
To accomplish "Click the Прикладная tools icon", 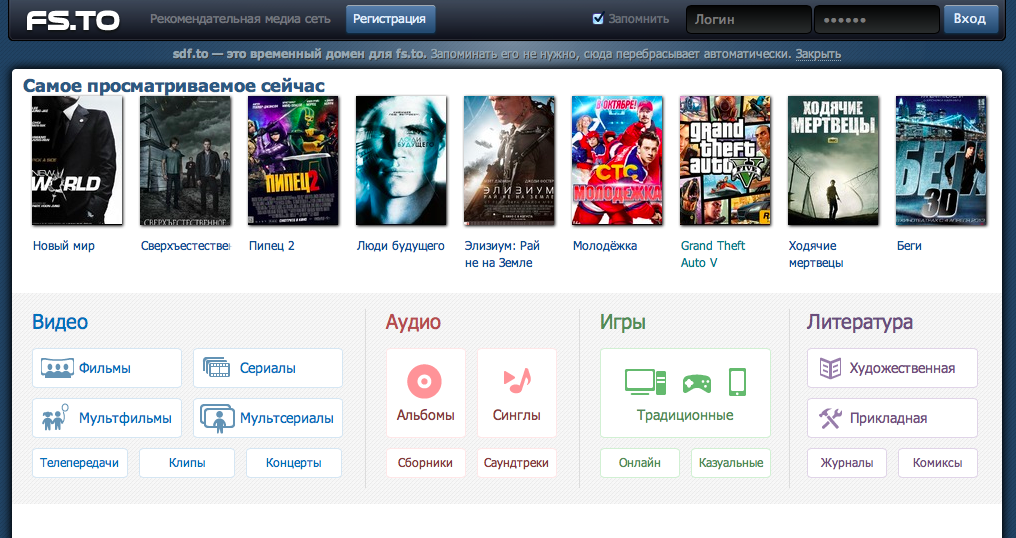I will click(x=830, y=418).
